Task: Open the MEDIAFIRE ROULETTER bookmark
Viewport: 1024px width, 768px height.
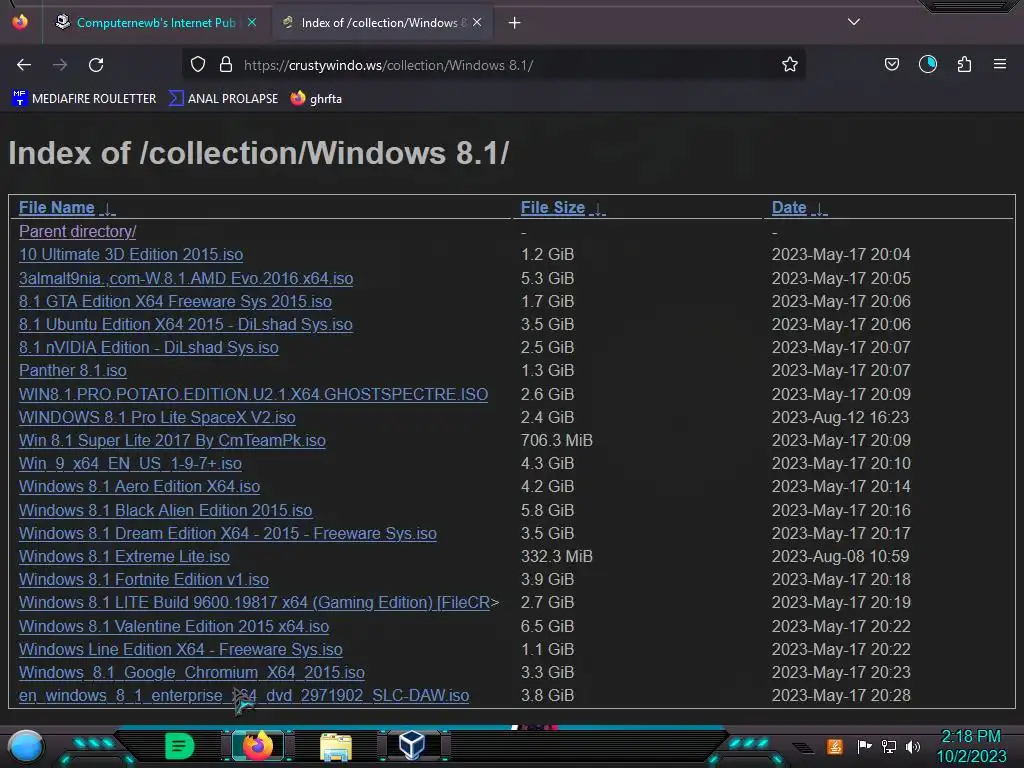Action: tap(84, 99)
